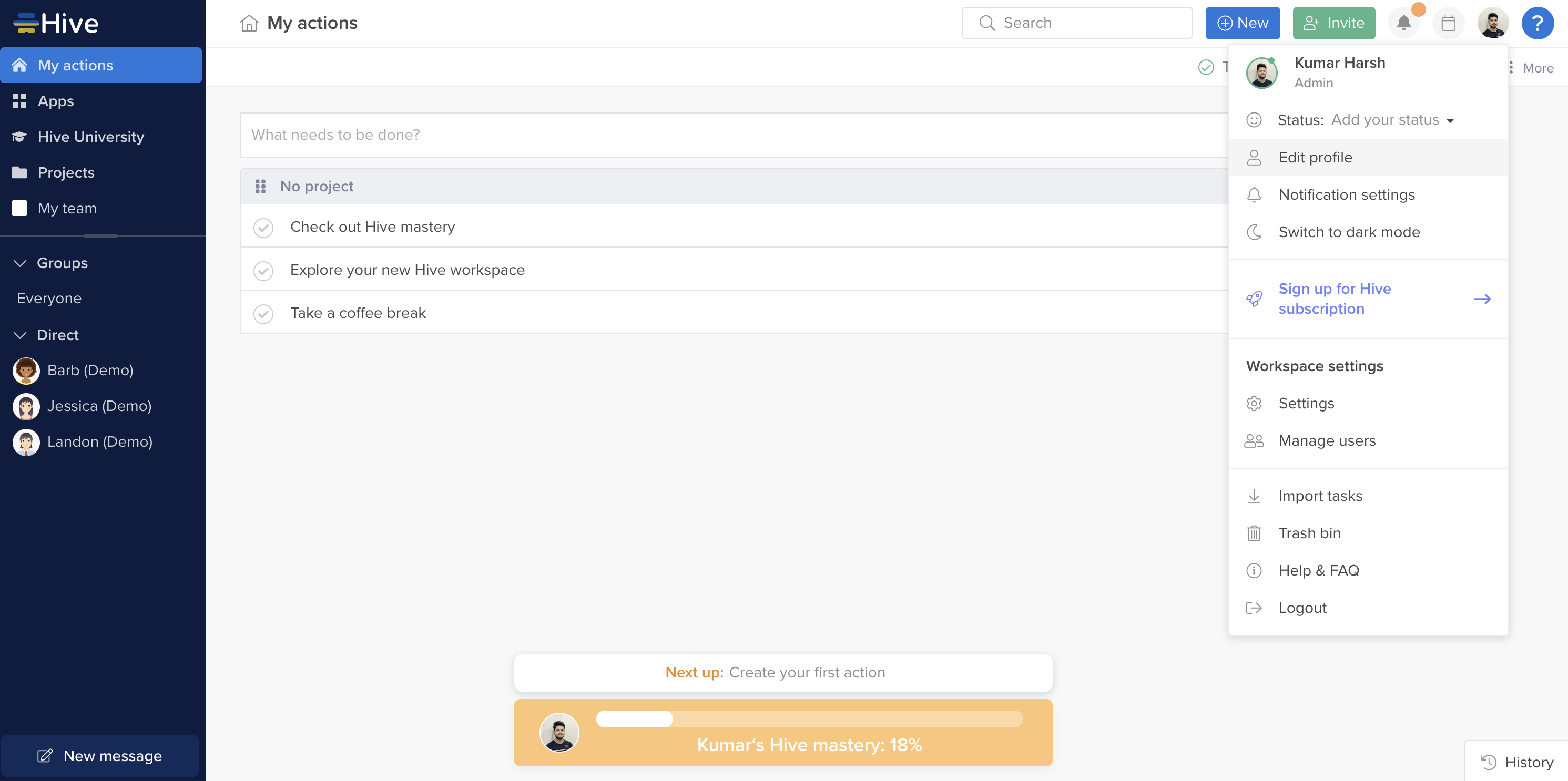Screen dimensions: 1568x781
Task: Click the Invite button
Action: [1333, 23]
